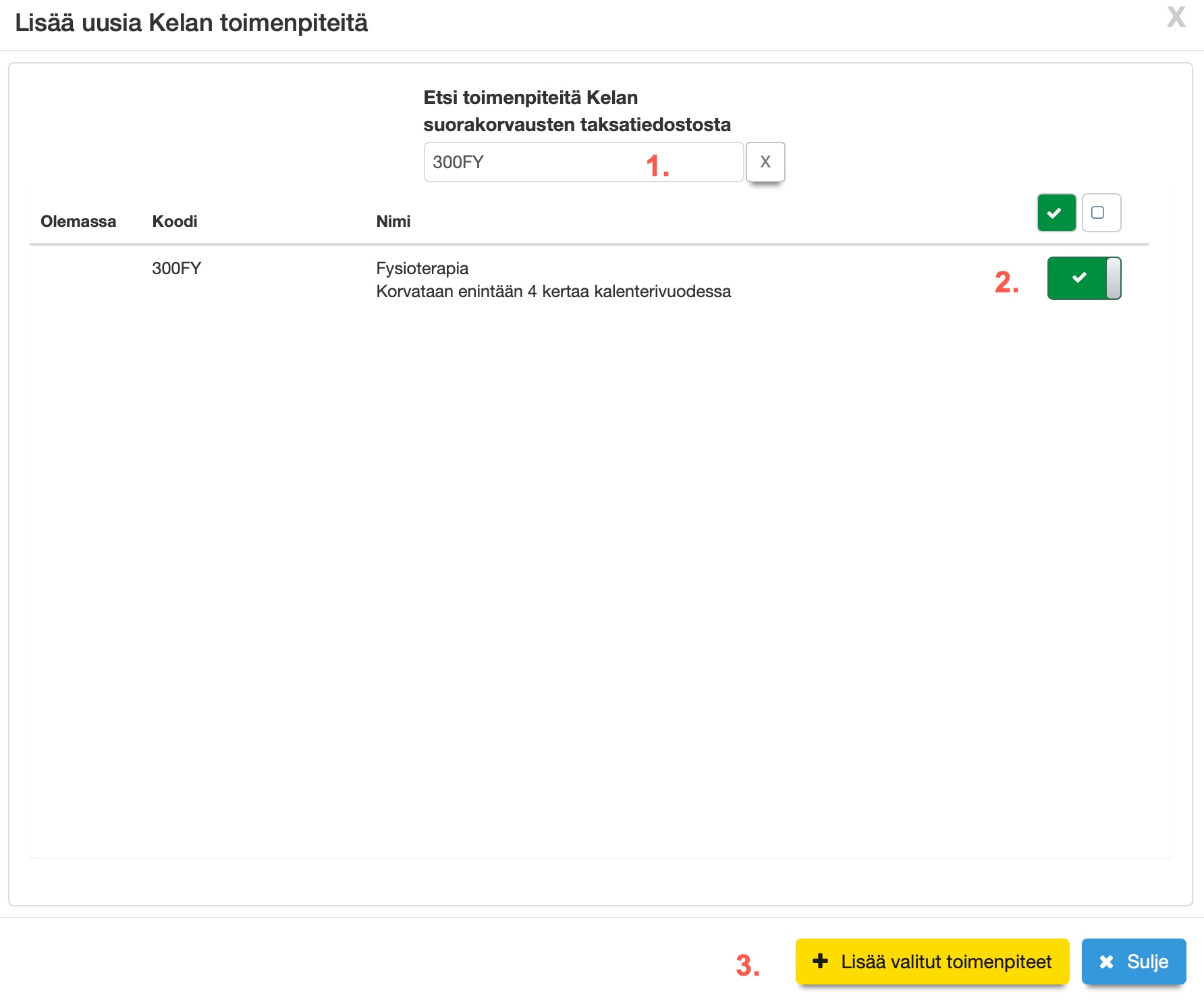The width and height of the screenshot is (1204, 1002).
Task: Click the Korvataan enintään 4 kertaa description
Action: [553, 292]
